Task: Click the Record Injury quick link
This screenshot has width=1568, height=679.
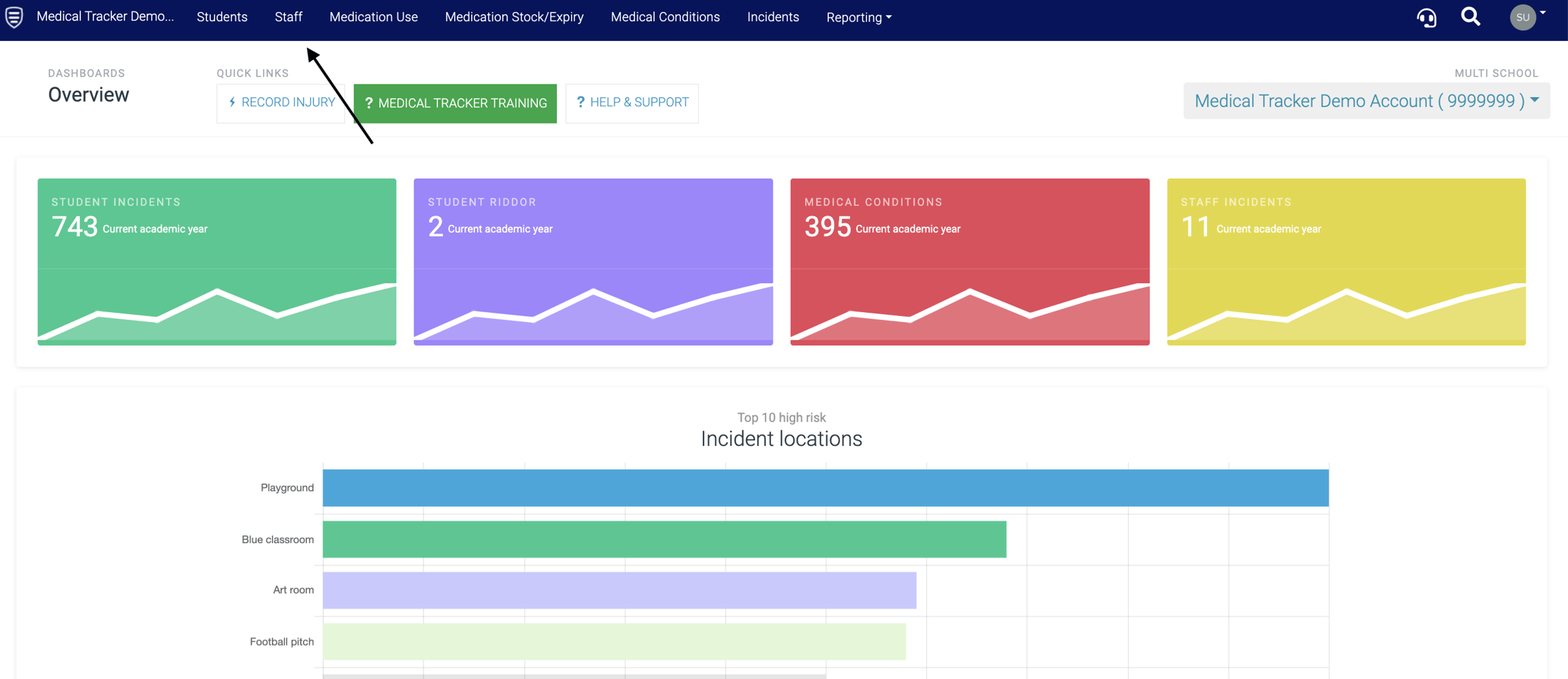Action: (281, 103)
